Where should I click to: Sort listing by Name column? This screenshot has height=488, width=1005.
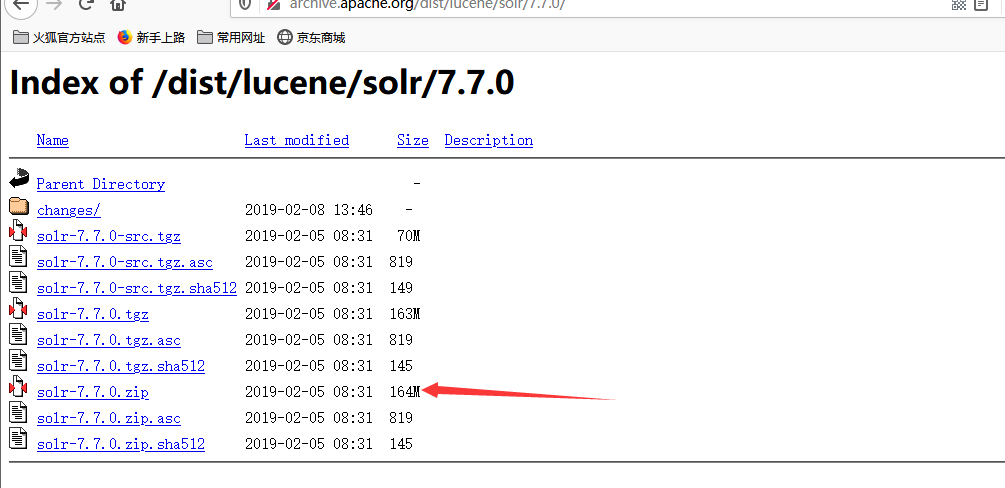coord(53,140)
